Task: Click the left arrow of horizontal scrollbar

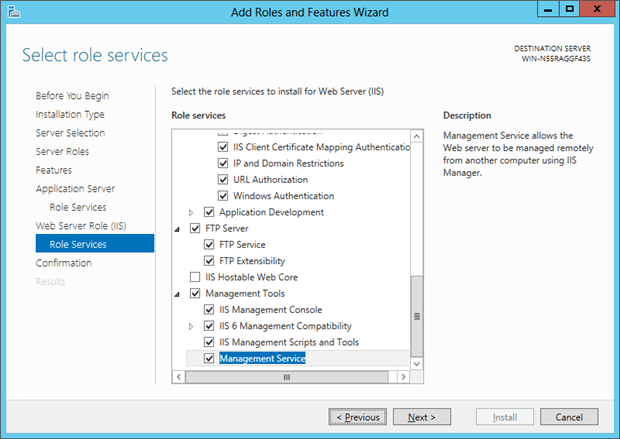Action: pyautogui.click(x=179, y=377)
